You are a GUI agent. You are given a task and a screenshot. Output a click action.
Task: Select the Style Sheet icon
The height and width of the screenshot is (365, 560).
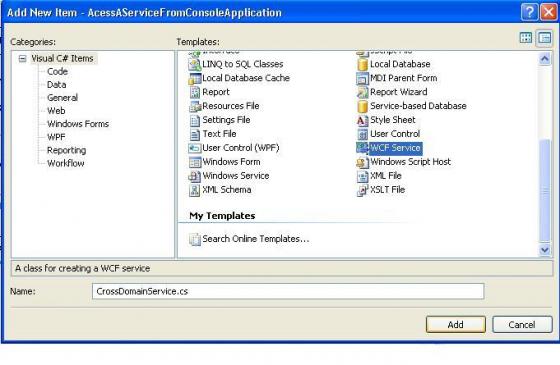point(362,120)
